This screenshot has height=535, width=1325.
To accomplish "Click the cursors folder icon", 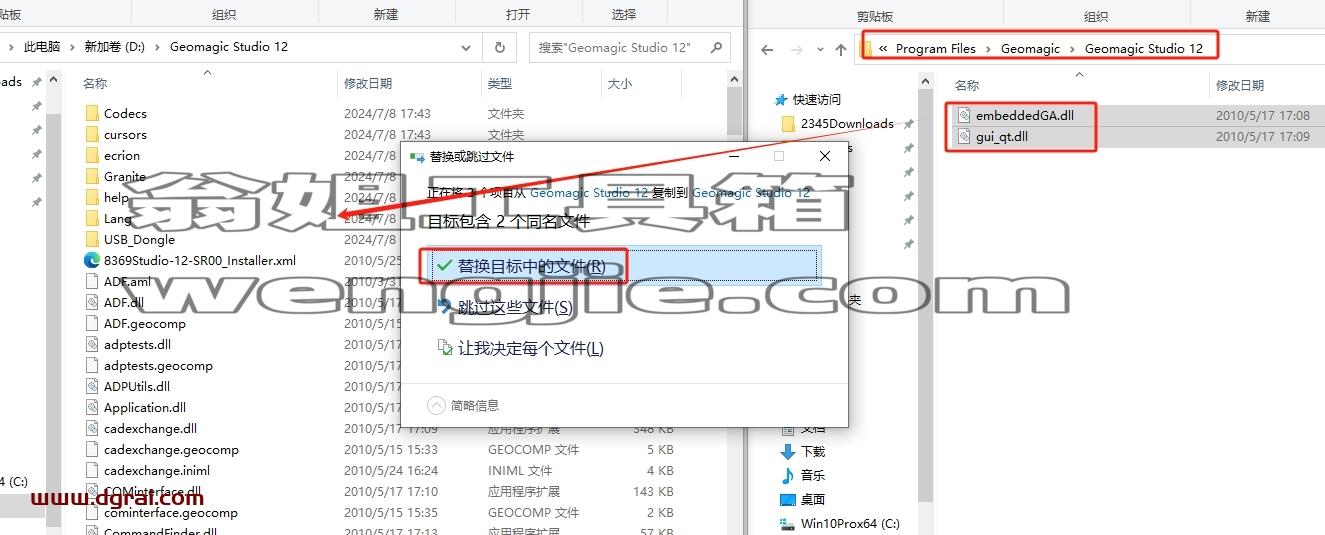I will tap(92, 134).
